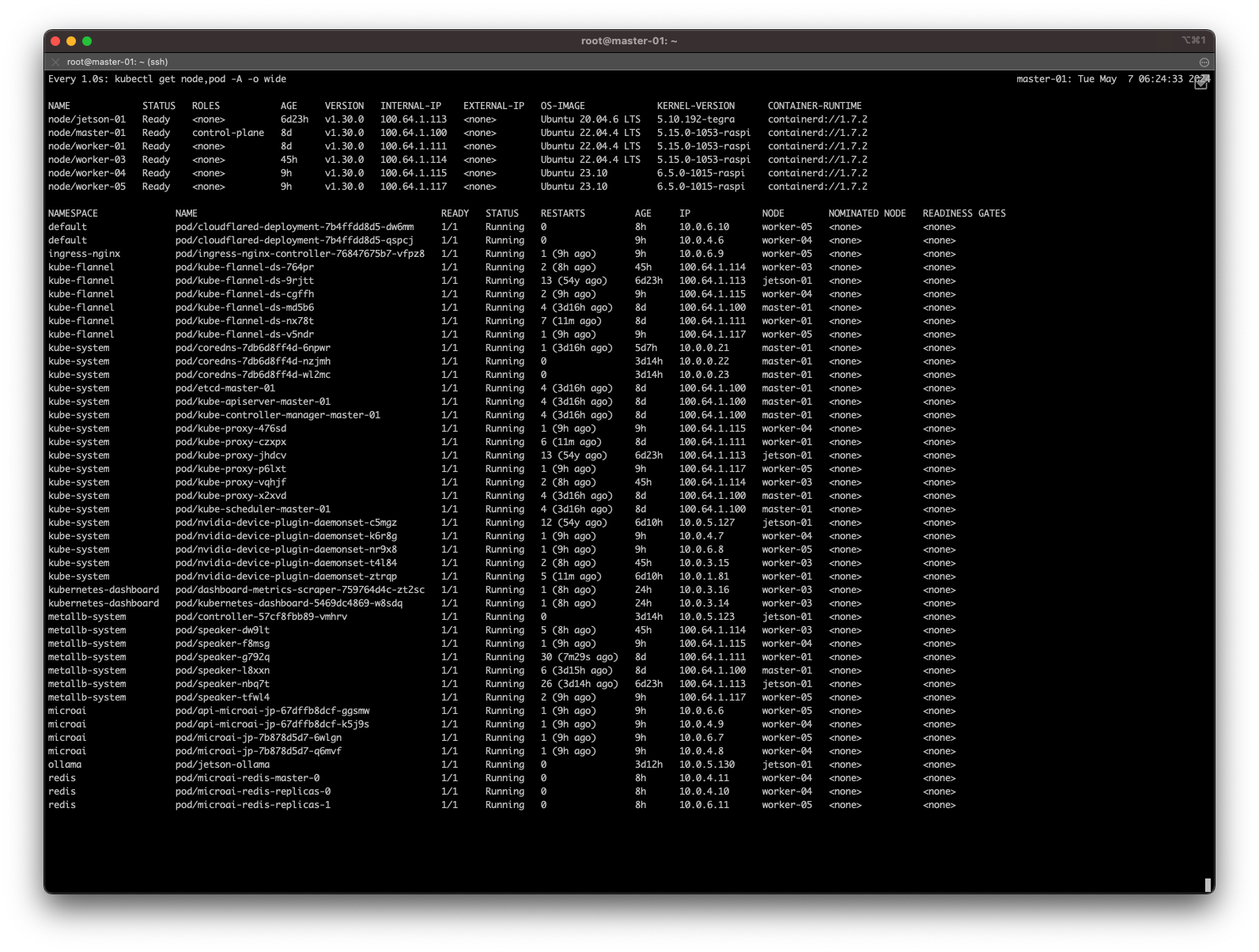Click the pod IP 10.0.6.10
The width and height of the screenshot is (1259, 952).
point(705,227)
